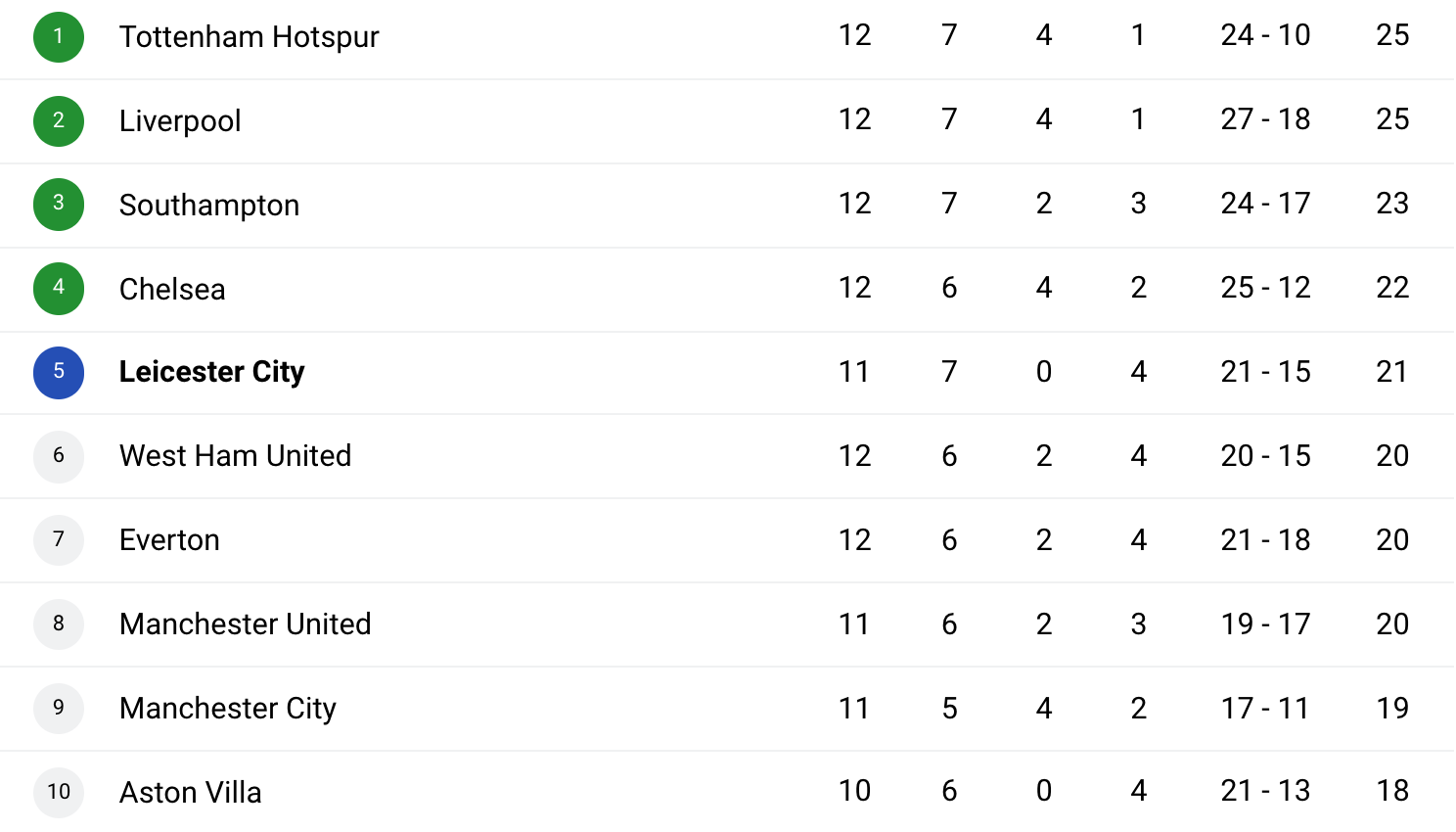Click the green position 4 badge

point(59,289)
